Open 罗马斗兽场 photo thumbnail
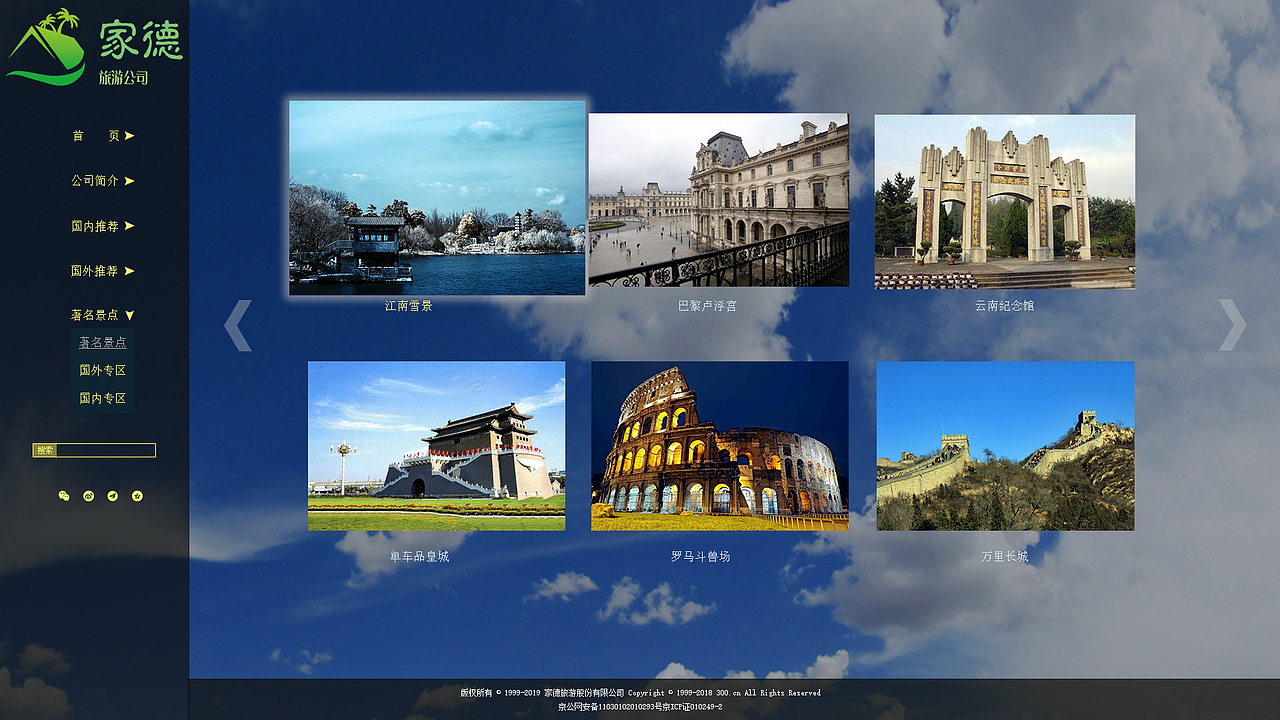The width and height of the screenshot is (1280, 720). 720,446
